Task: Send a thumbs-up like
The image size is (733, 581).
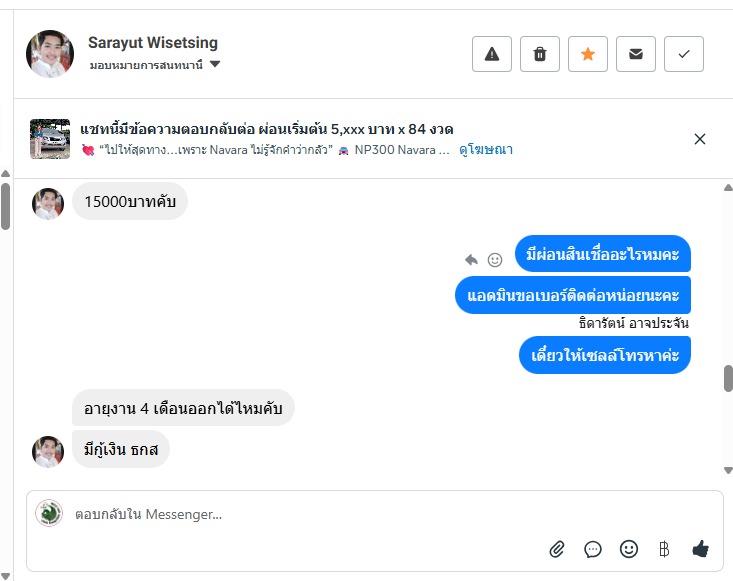Action: point(700,549)
